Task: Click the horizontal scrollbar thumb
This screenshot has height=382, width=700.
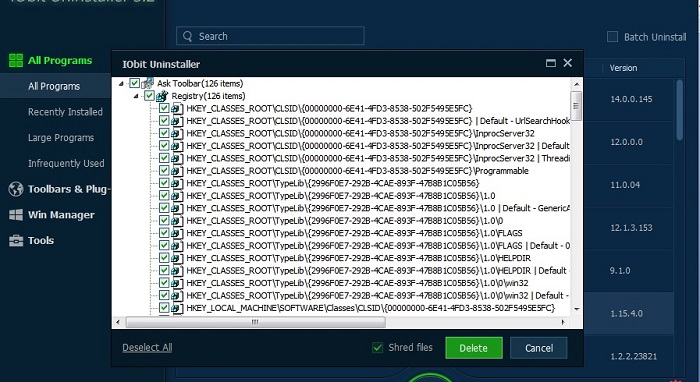Action: 255,322
